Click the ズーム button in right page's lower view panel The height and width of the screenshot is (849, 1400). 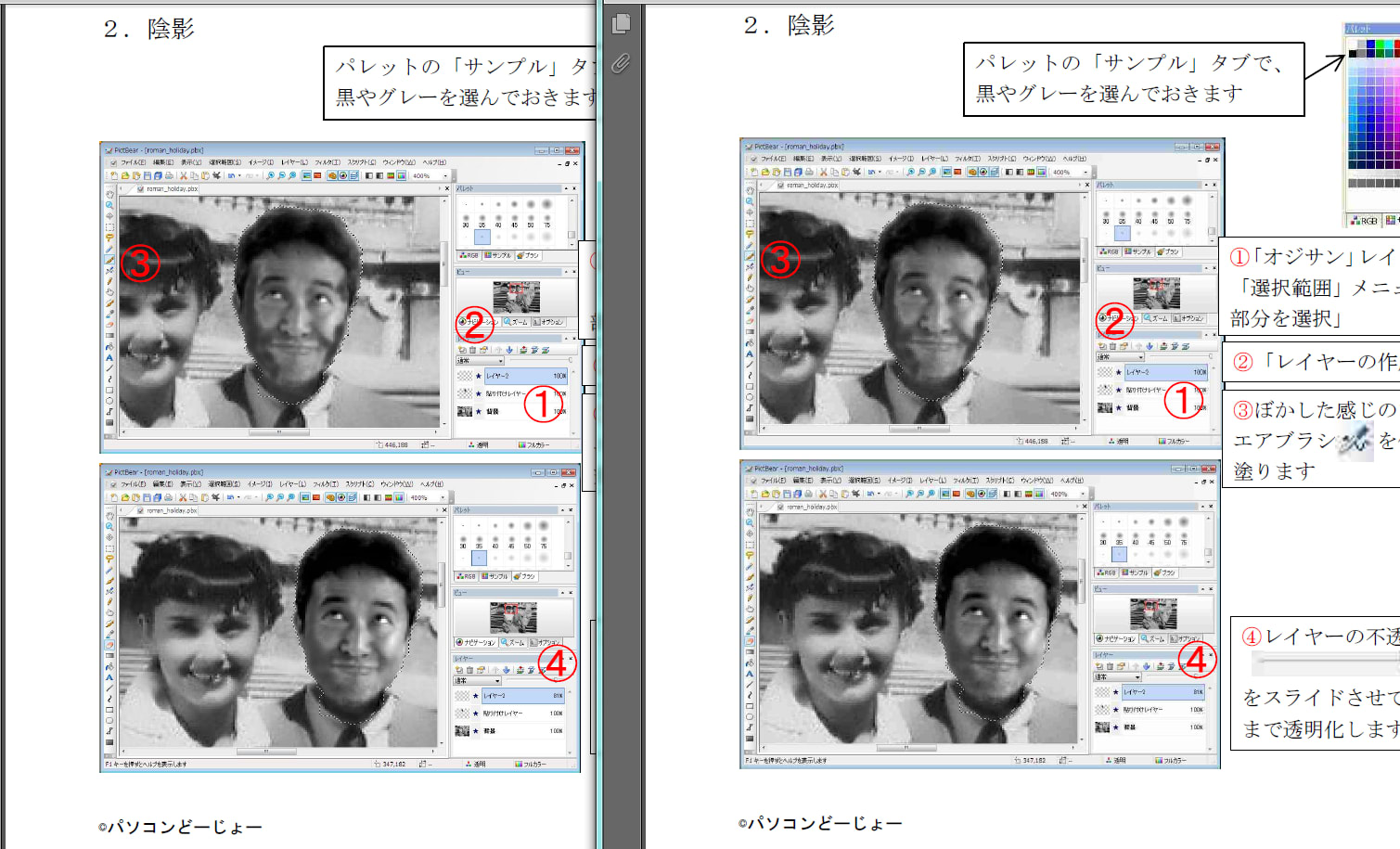1153,638
